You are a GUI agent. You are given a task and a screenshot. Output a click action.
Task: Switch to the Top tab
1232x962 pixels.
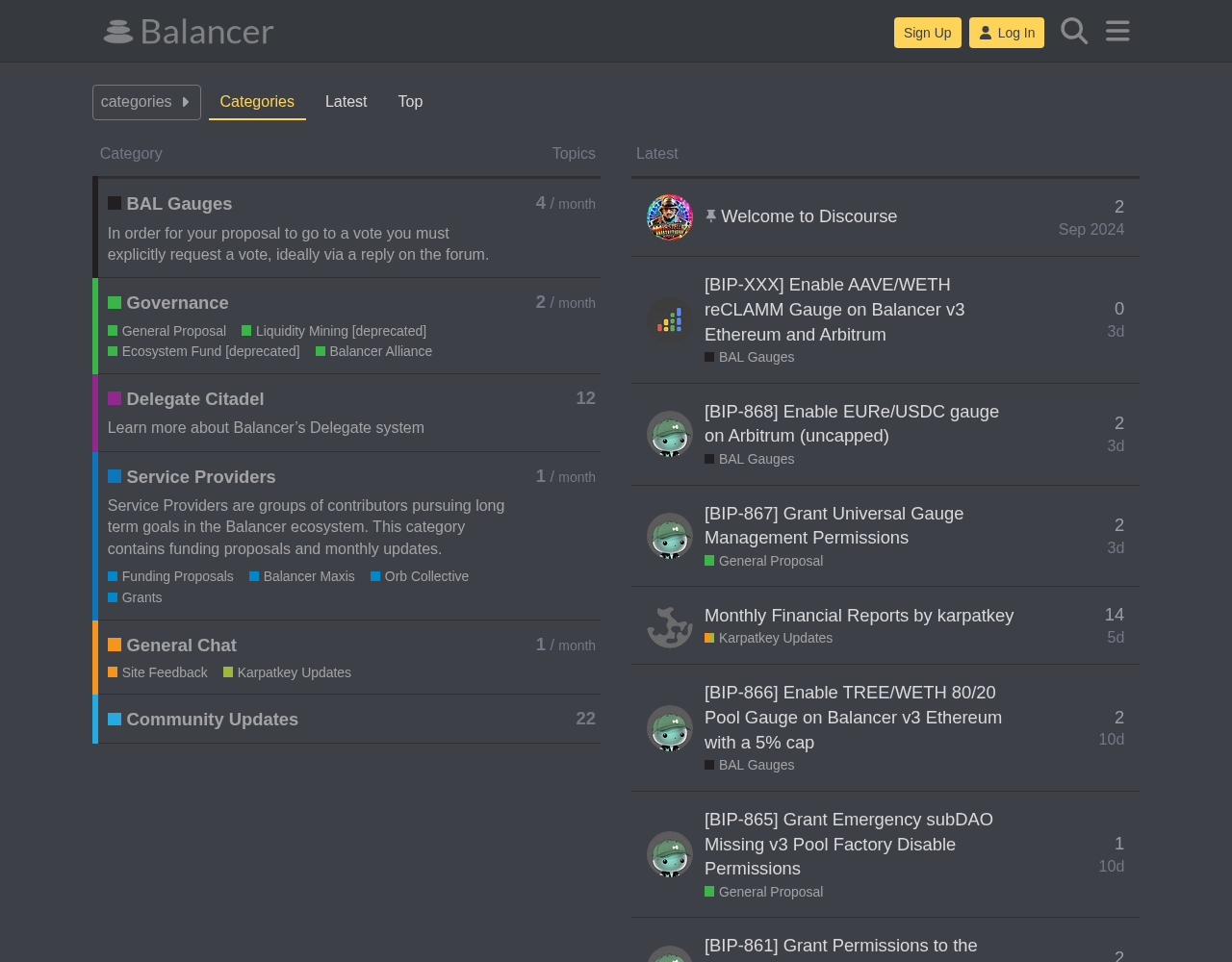[x=410, y=102]
